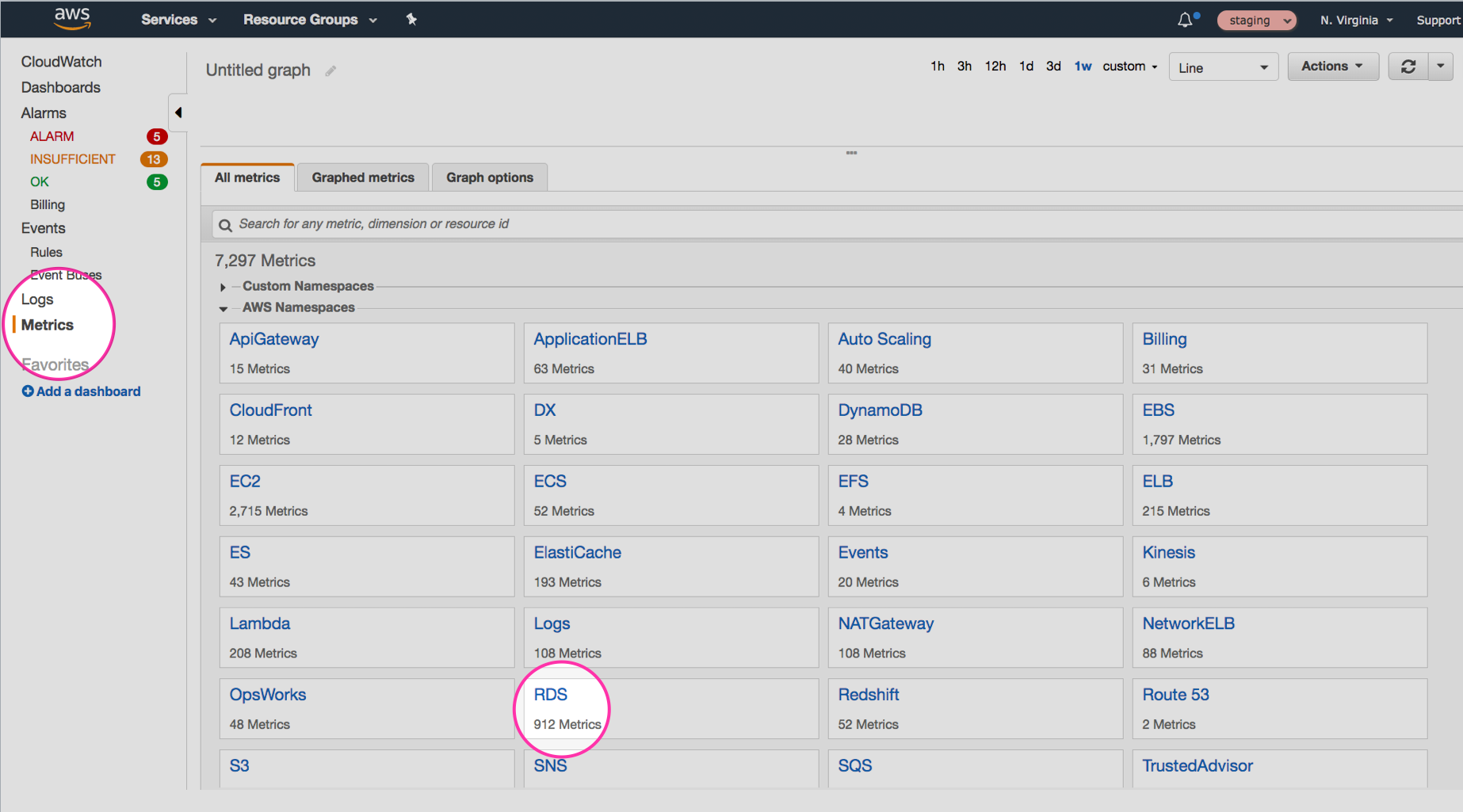Click the AWS logo in the top bar
The width and height of the screenshot is (1463, 812).
71,18
